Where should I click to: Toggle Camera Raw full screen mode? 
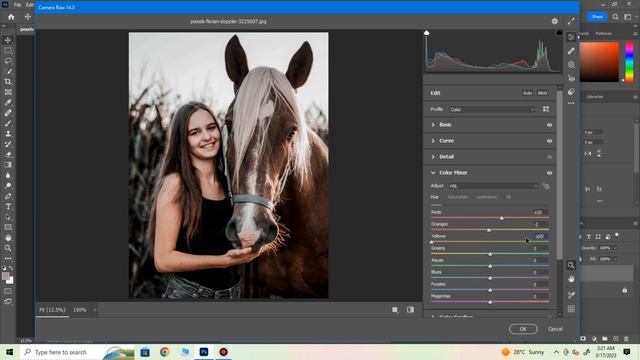point(571,21)
